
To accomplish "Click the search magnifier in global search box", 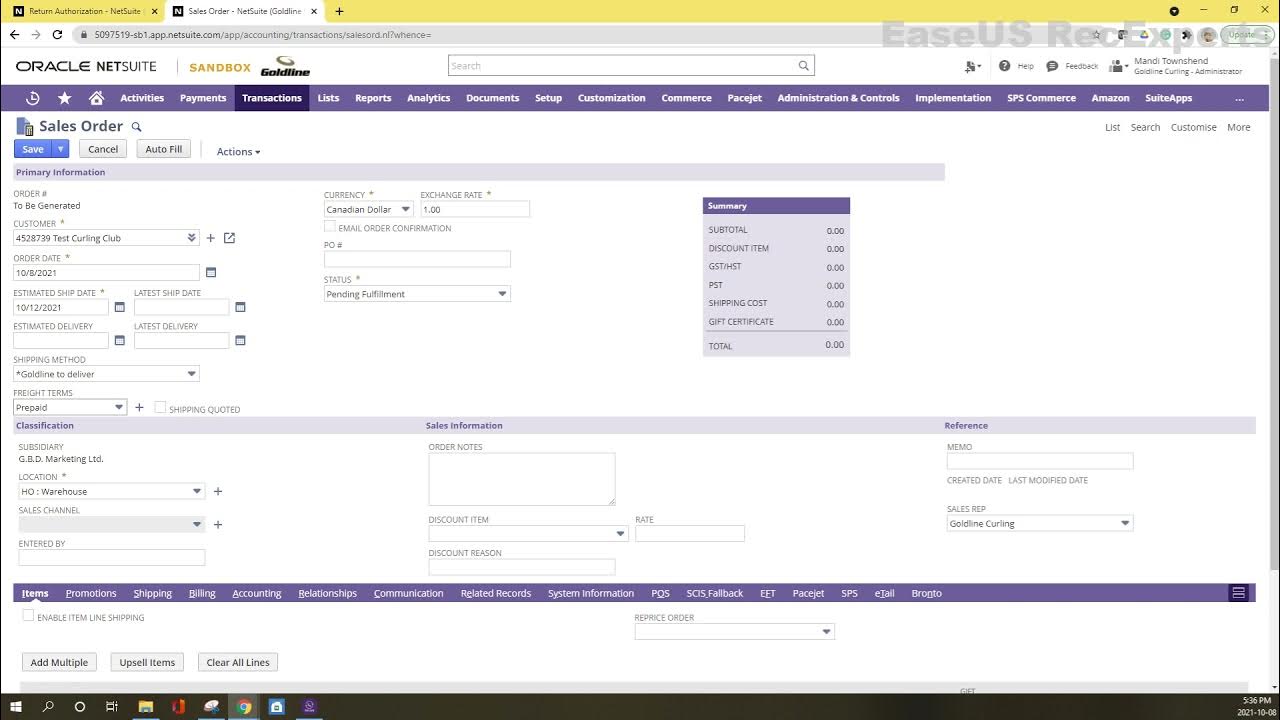I will point(803,66).
